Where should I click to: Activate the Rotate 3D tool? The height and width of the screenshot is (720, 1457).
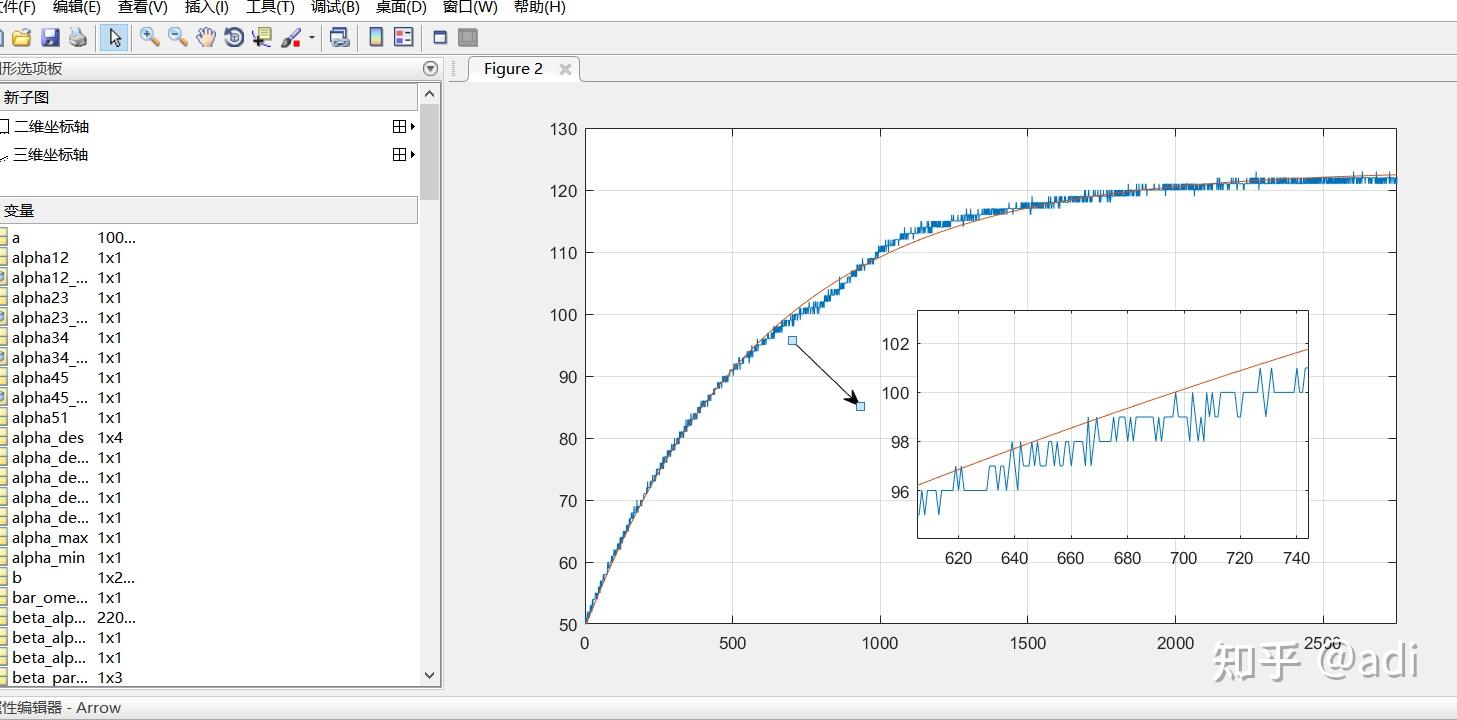(x=234, y=38)
